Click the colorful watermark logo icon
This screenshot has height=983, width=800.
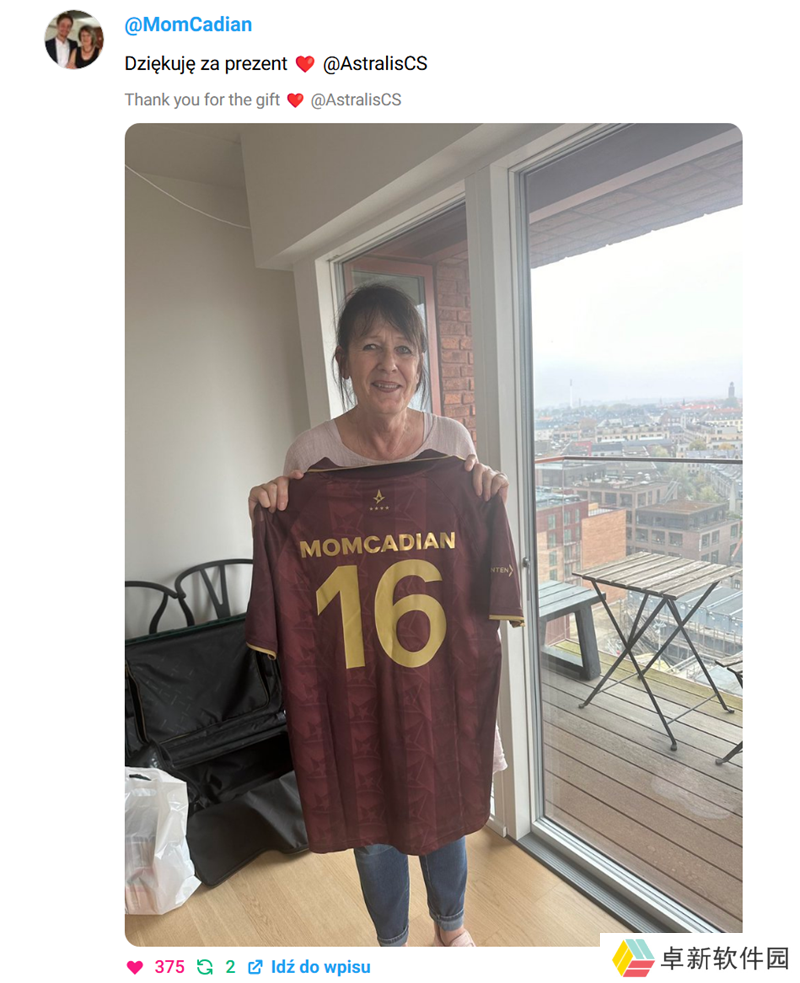coord(633,958)
